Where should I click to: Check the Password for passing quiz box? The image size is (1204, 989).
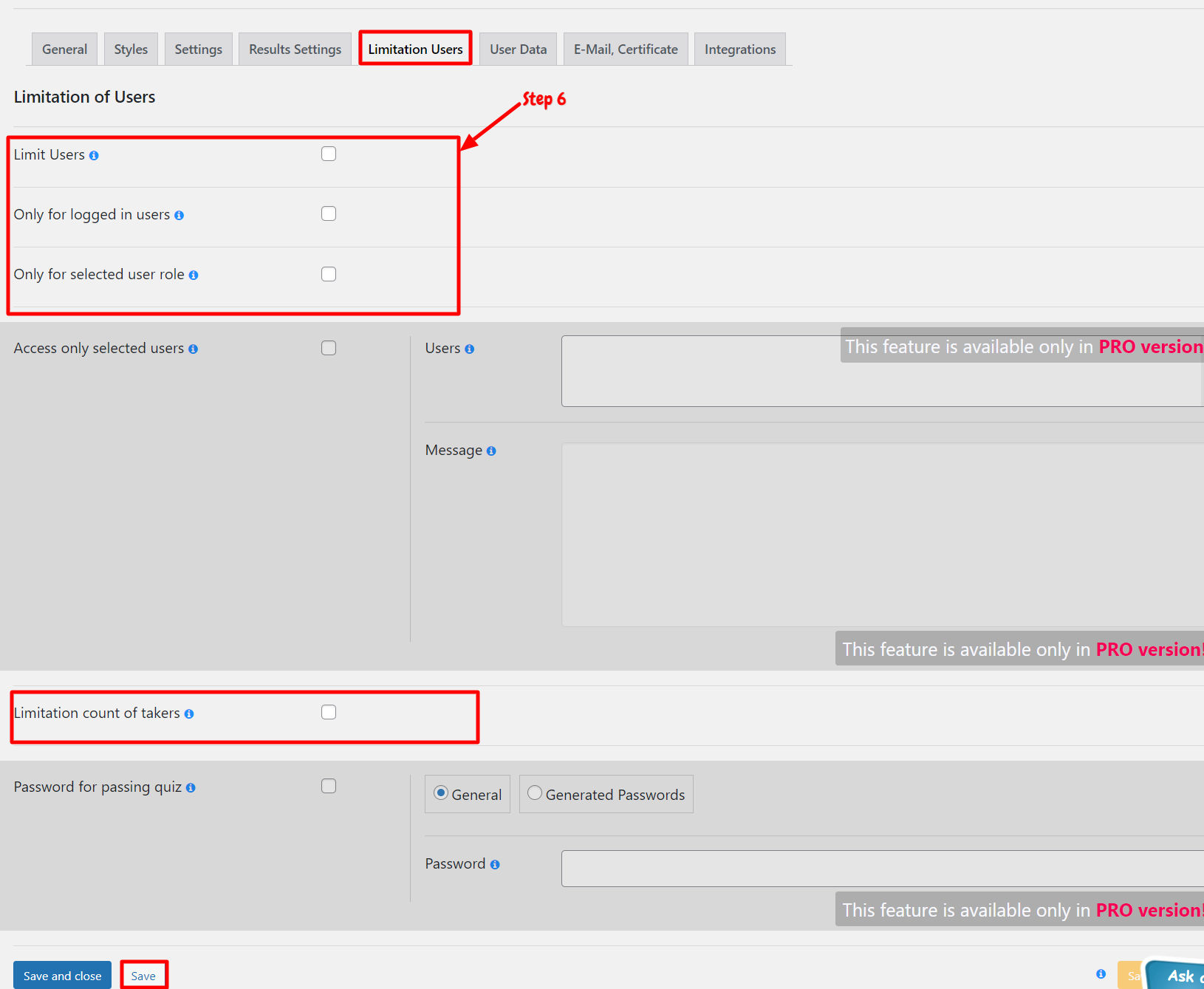[x=329, y=786]
